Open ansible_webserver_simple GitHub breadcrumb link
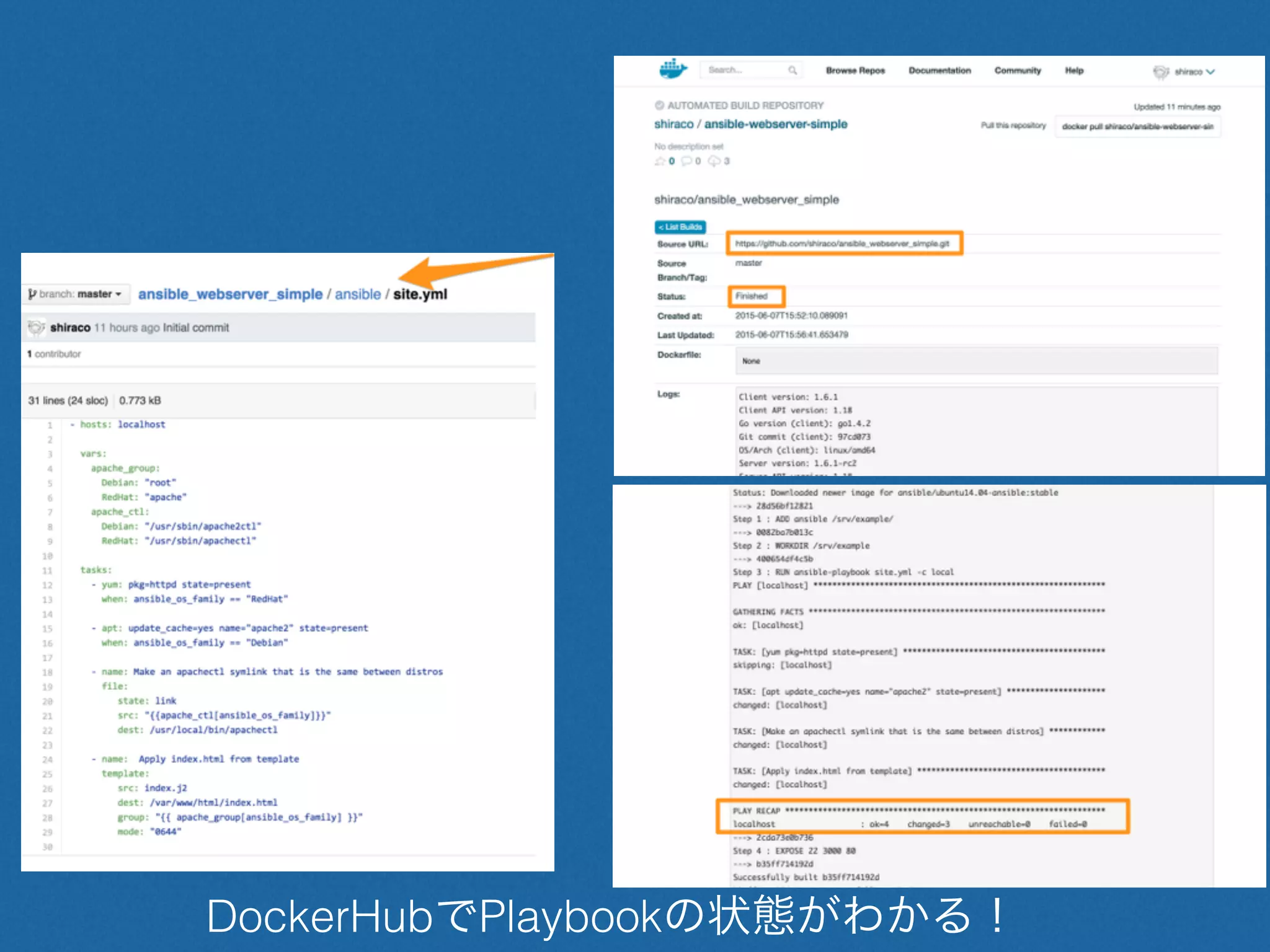This screenshot has height=952, width=1270. [230, 294]
